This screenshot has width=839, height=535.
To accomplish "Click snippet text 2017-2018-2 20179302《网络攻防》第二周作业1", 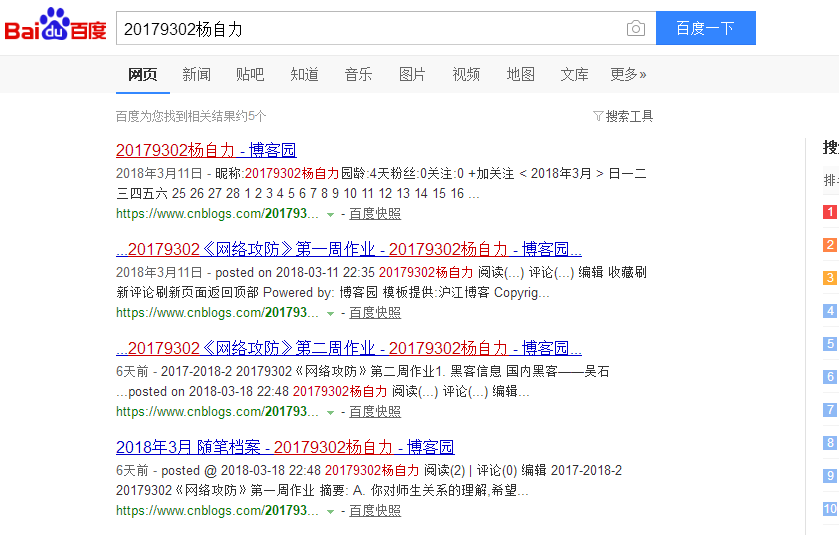I will pos(303,371).
